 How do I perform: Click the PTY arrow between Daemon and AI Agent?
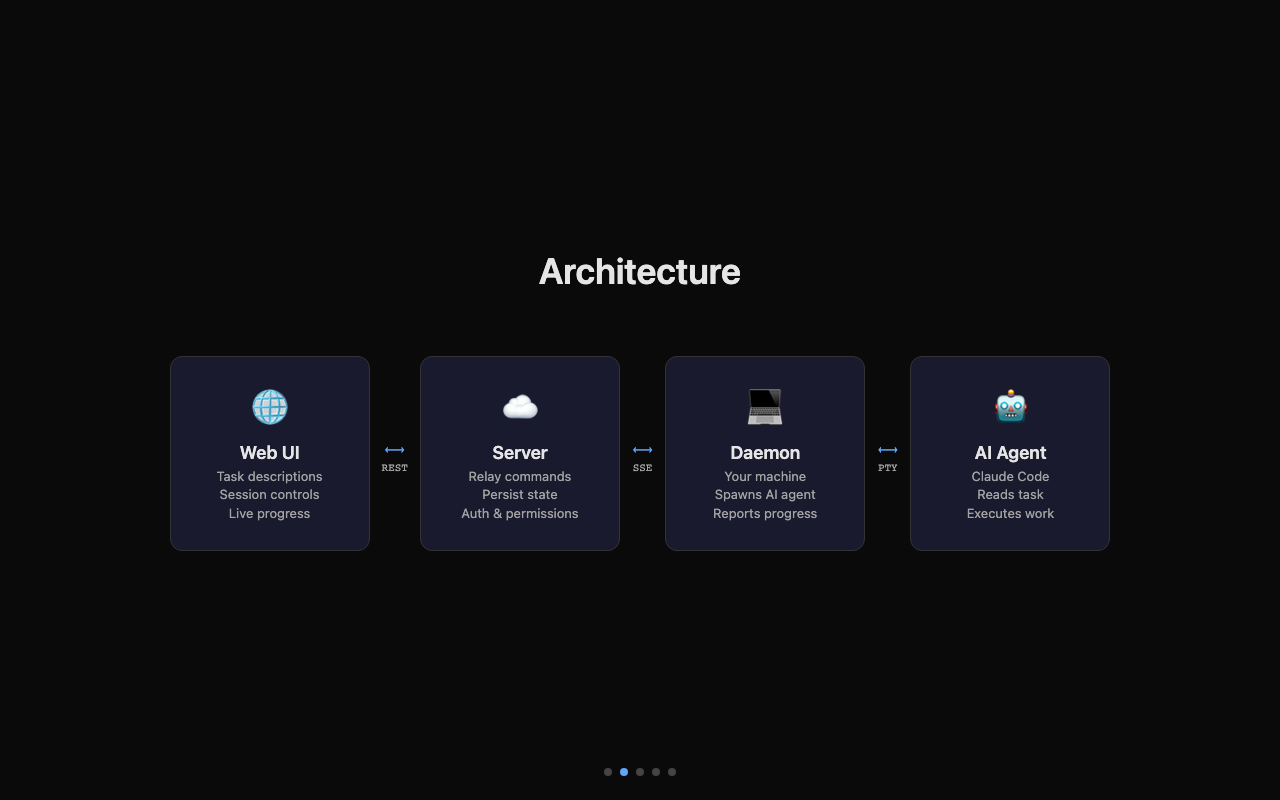tap(888, 450)
